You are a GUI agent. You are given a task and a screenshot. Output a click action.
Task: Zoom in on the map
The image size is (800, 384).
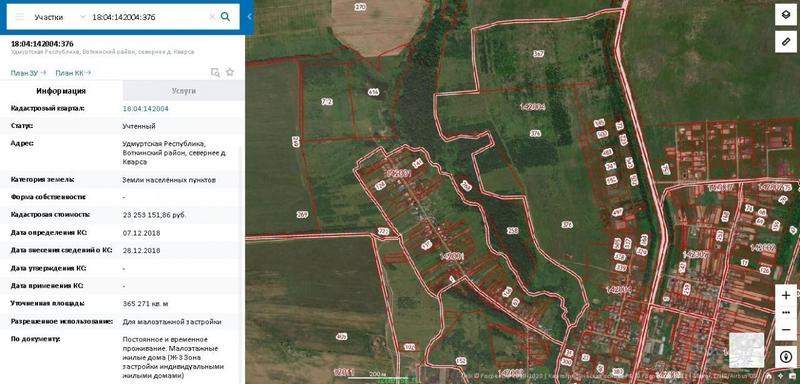[x=786, y=295]
